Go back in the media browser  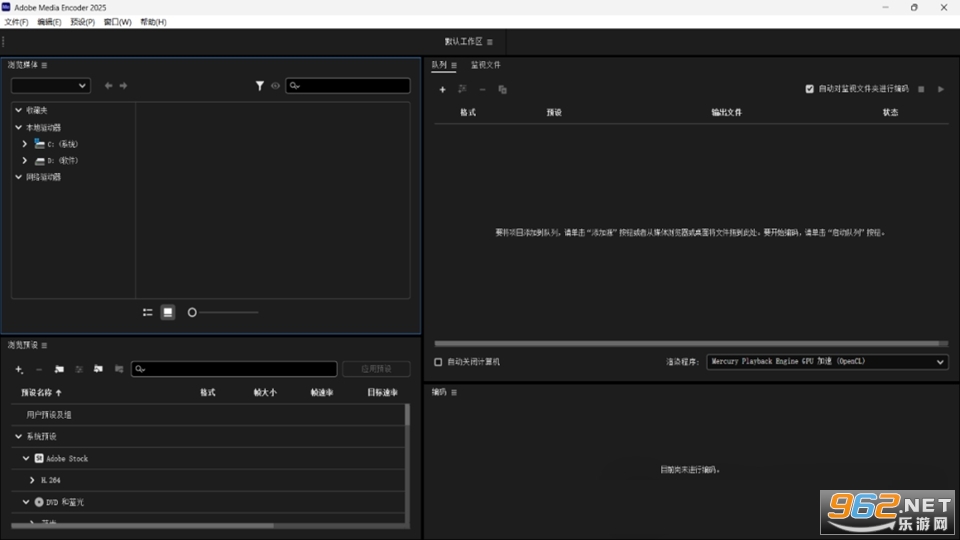point(108,86)
